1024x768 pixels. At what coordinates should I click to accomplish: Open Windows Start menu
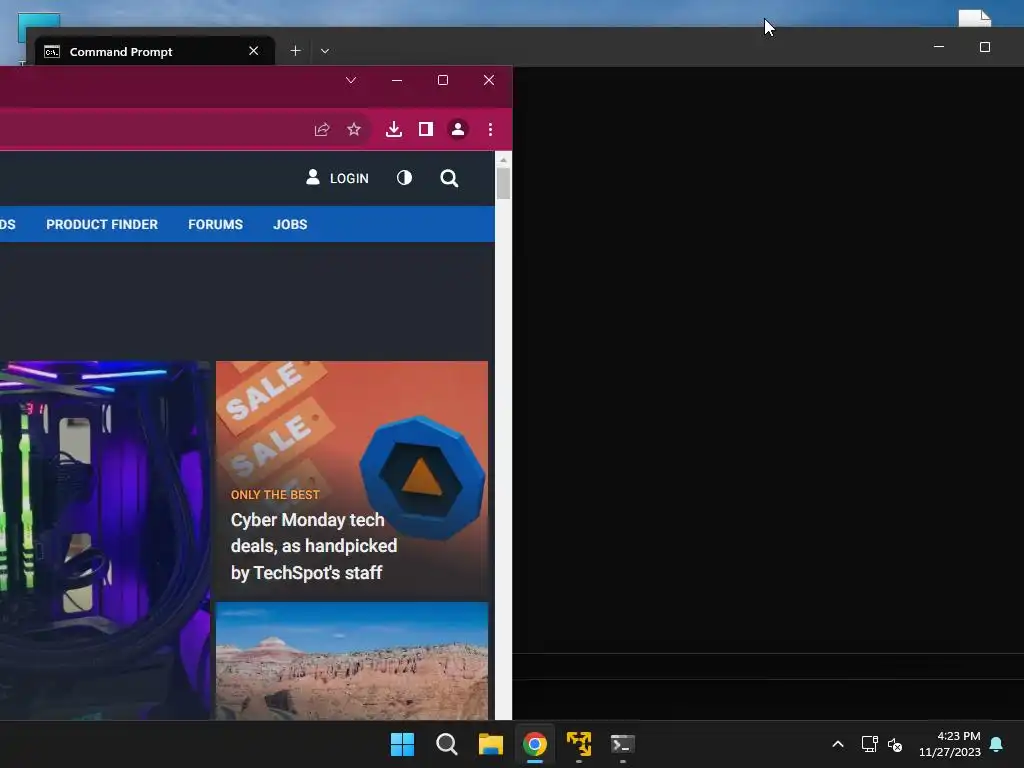tap(402, 744)
